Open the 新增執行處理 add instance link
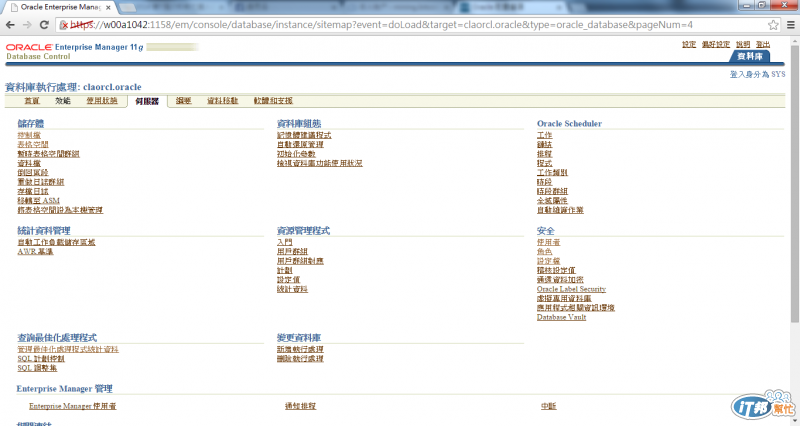The width and height of the screenshot is (800, 426). coord(300,349)
